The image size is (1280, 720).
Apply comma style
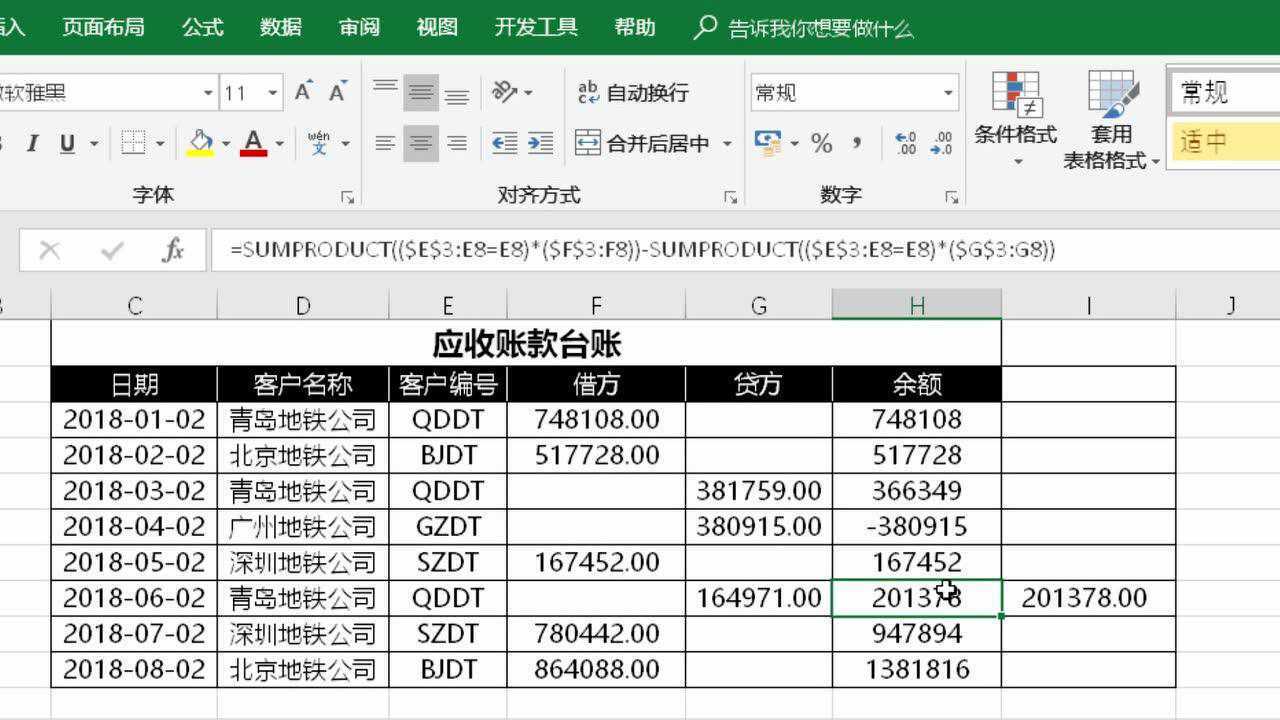(x=857, y=144)
